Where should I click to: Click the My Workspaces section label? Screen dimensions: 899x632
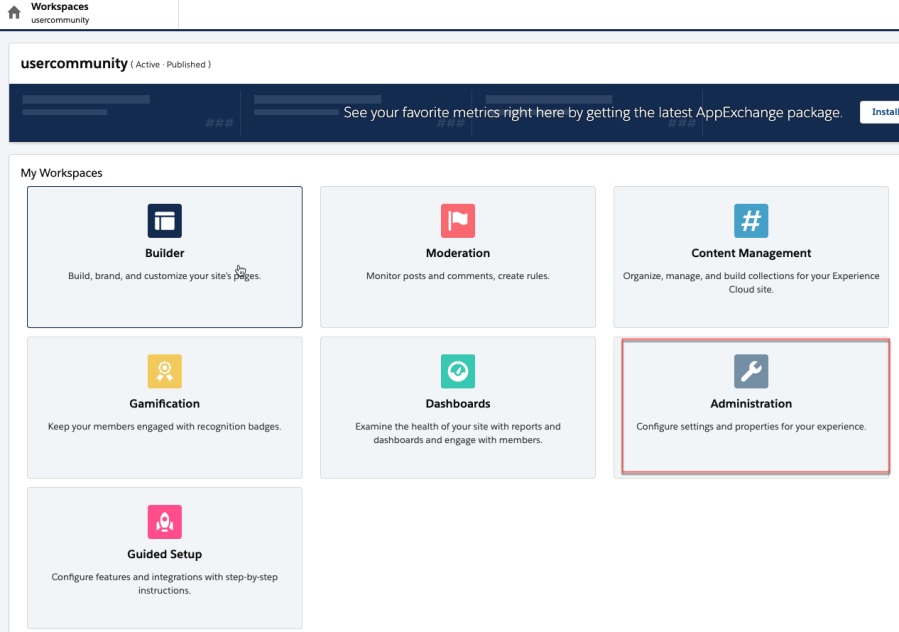(x=61, y=173)
